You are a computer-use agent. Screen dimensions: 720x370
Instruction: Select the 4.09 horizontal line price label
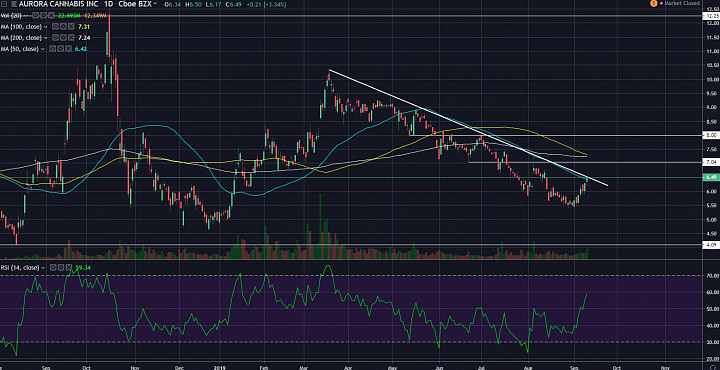[x=711, y=245]
